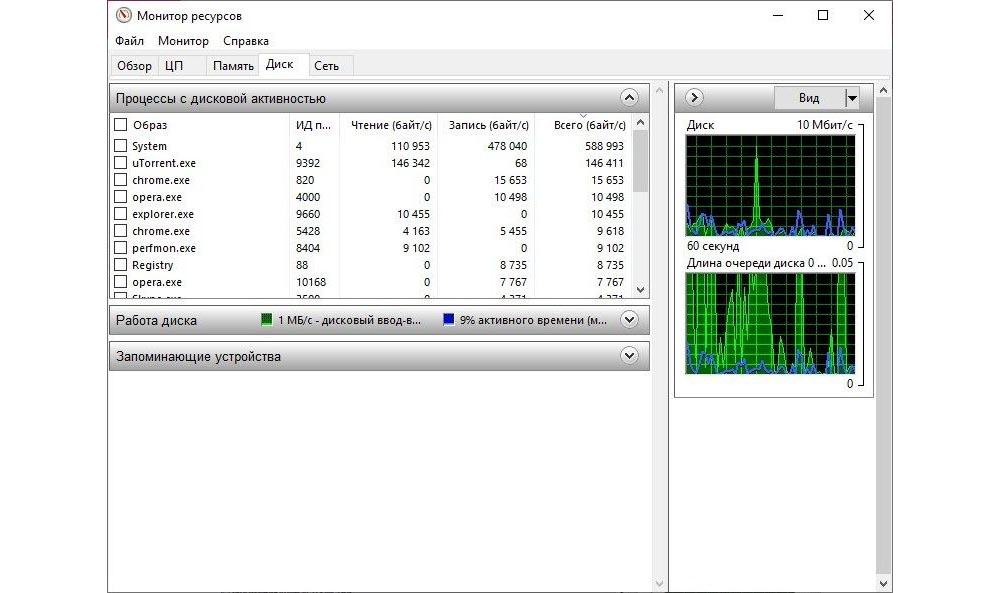1000x593 pixels.
Task: Maximize the Монитор ресурсов window
Action: pyautogui.click(x=823, y=15)
